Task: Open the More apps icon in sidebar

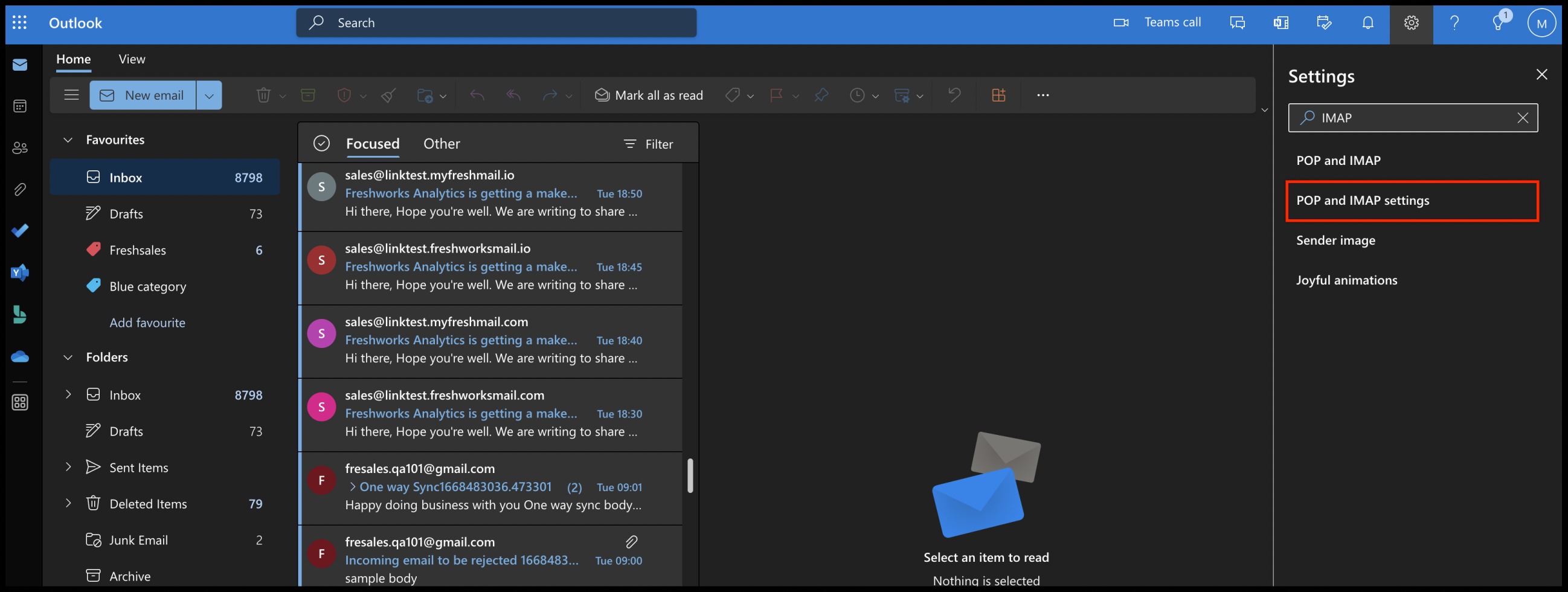Action: point(20,402)
